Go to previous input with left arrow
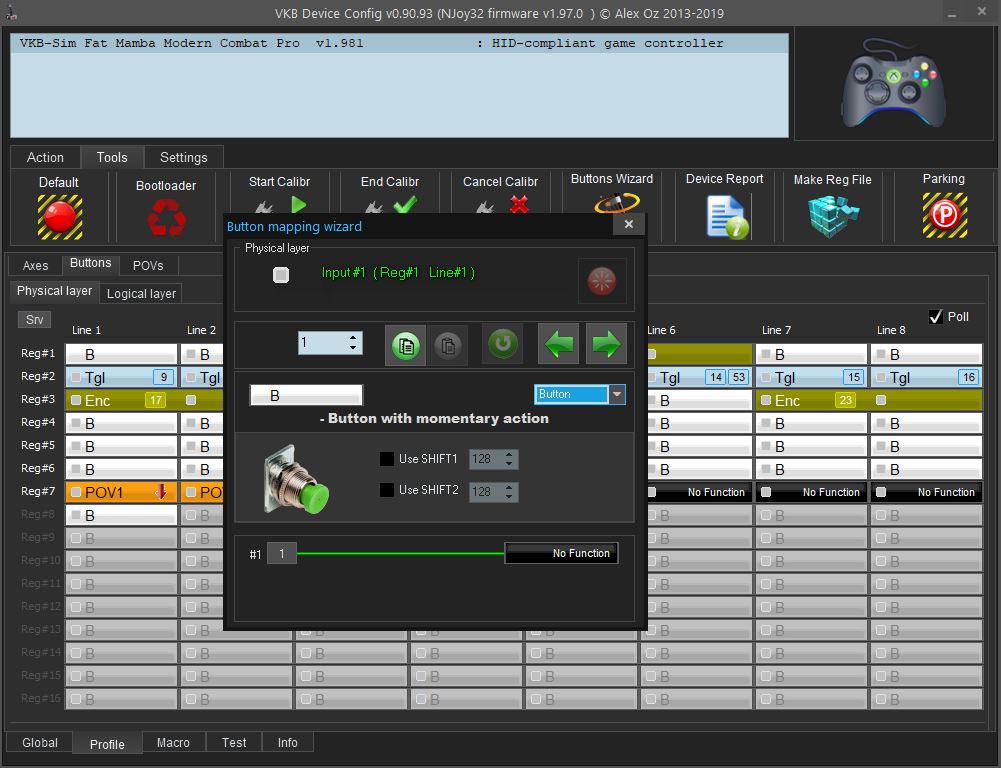 coord(559,344)
